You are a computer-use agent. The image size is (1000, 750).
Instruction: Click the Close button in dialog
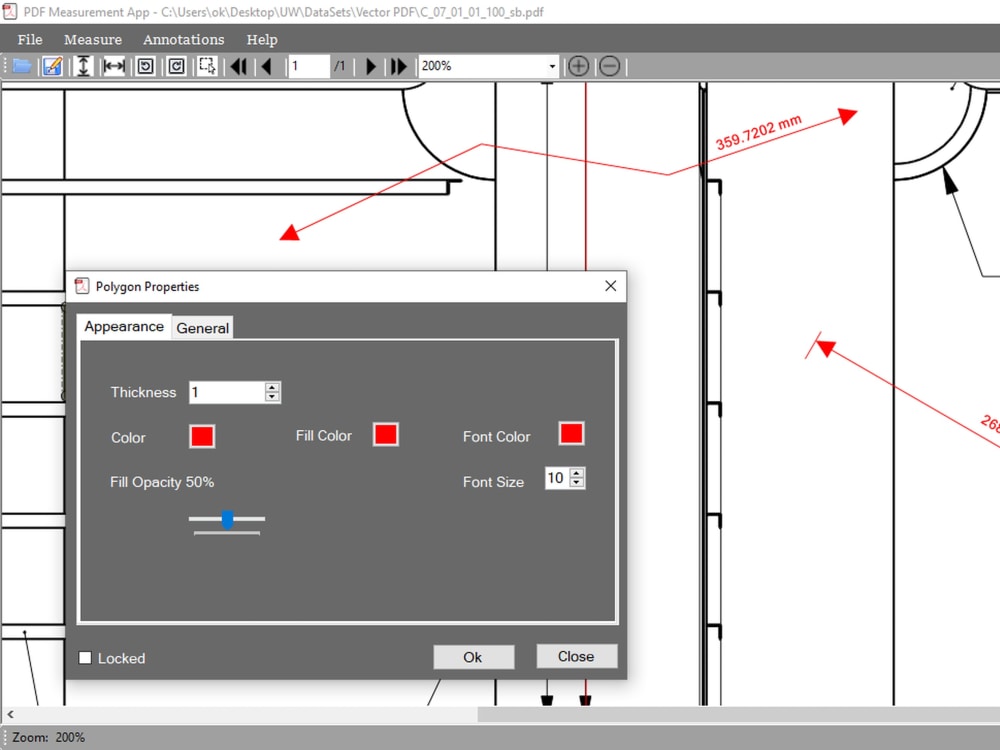[x=577, y=656]
